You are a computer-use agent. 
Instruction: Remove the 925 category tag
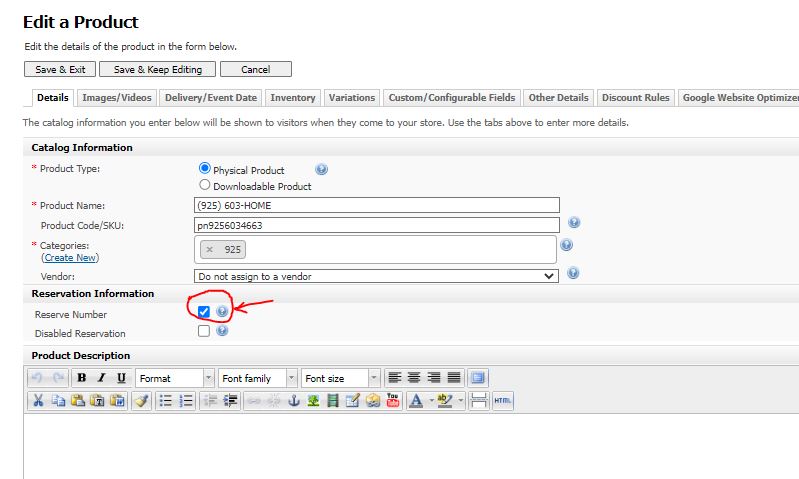(x=209, y=250)
